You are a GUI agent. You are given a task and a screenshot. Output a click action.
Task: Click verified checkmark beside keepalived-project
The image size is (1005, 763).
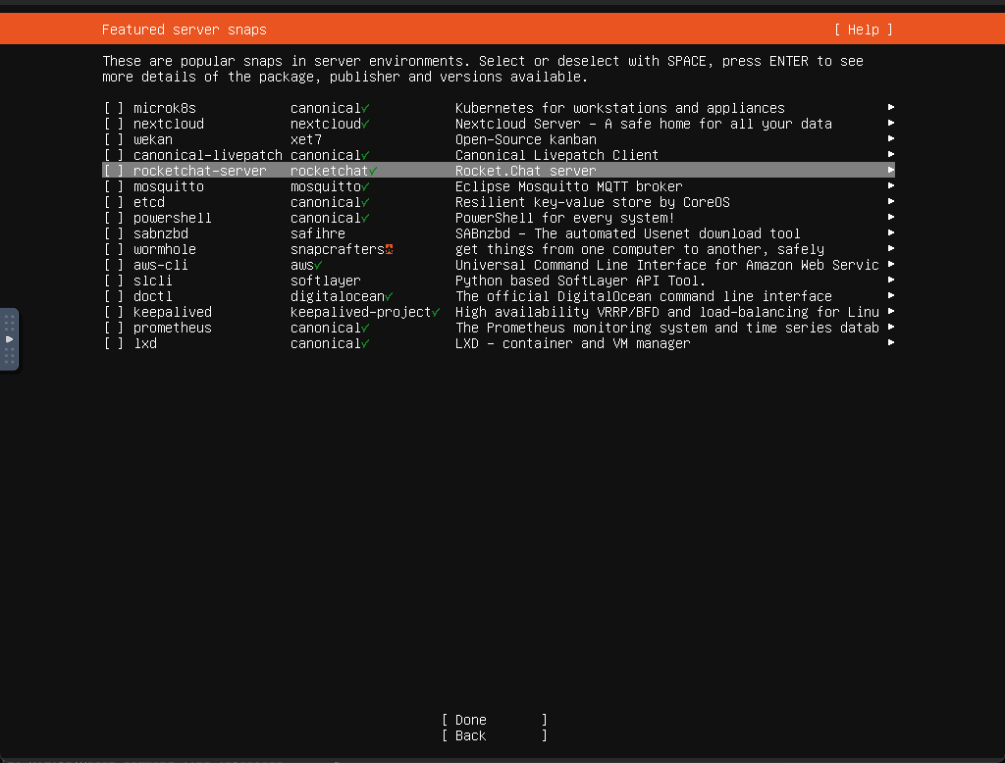tap(436, 312)
